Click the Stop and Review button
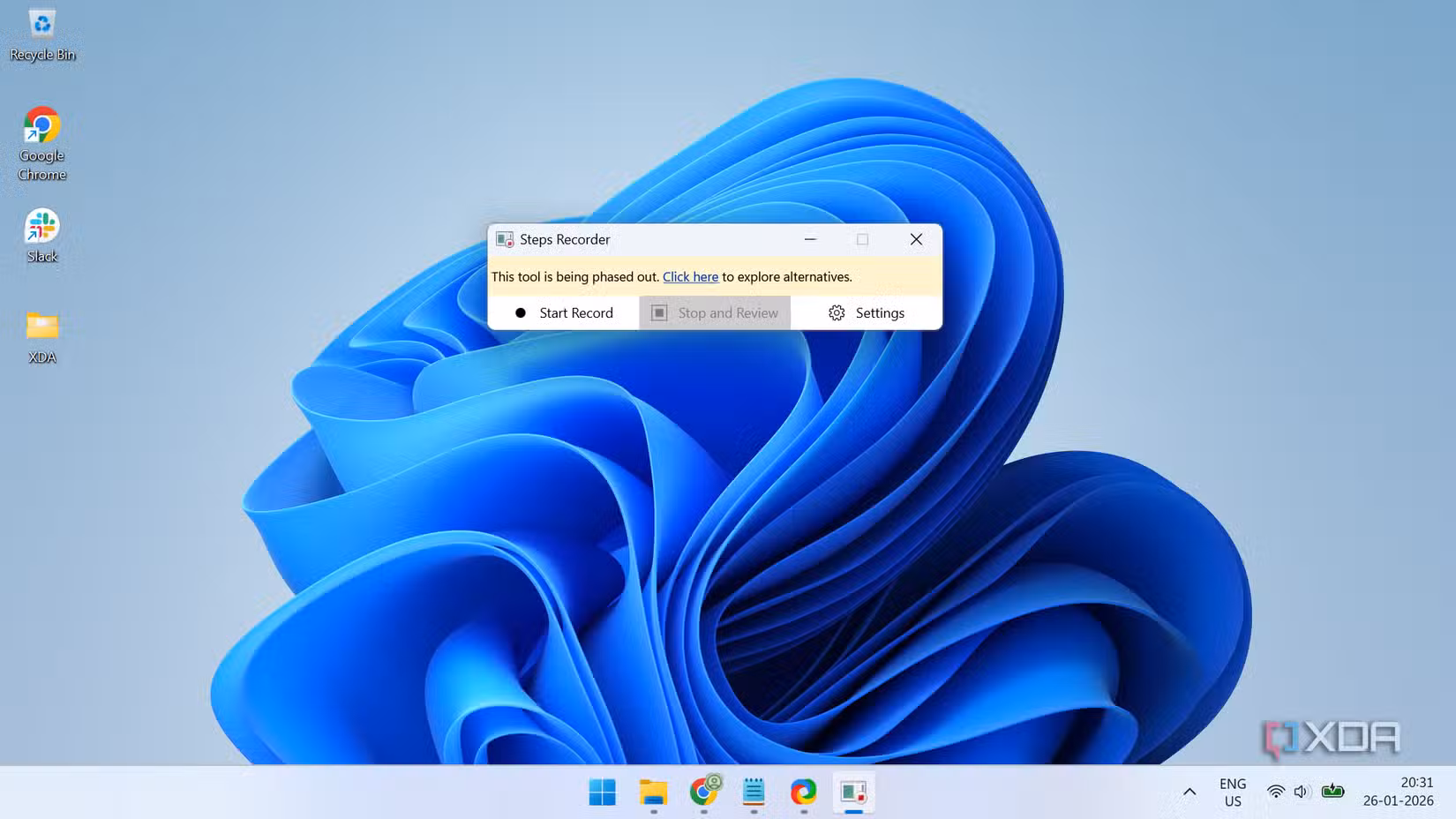Image resolution: width=1456 pixels, height=819 pixels. click(715, 313)
